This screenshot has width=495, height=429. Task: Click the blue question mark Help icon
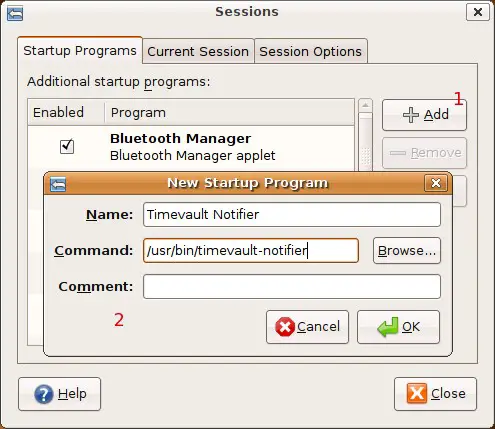pos(44,394)
